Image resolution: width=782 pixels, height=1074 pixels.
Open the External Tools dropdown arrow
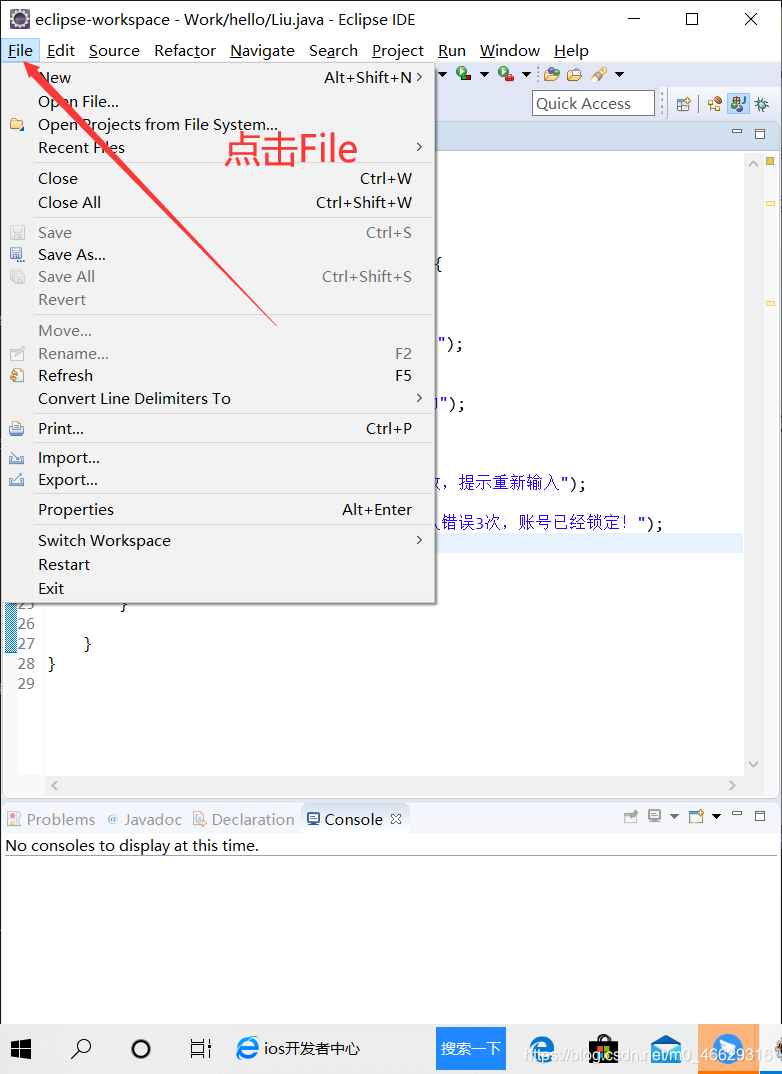pos(527,74)
